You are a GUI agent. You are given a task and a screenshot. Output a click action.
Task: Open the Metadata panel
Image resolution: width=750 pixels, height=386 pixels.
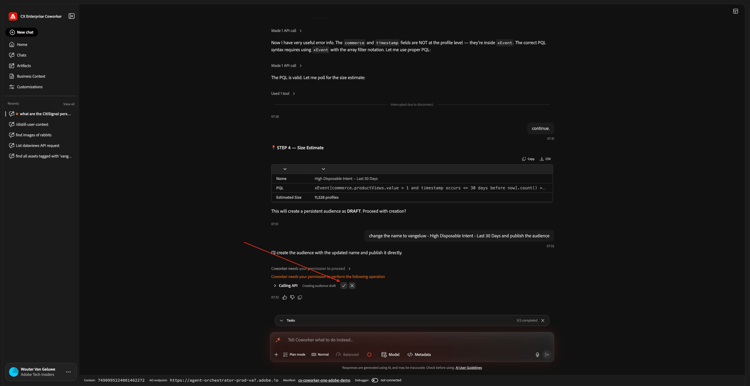click(419, 354)
